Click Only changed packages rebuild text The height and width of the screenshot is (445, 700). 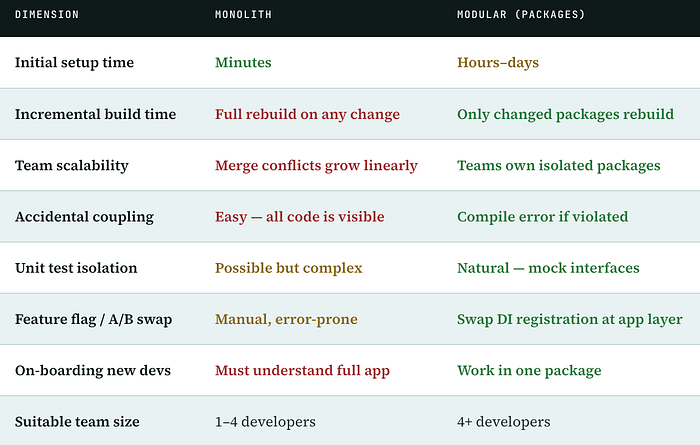565,114
